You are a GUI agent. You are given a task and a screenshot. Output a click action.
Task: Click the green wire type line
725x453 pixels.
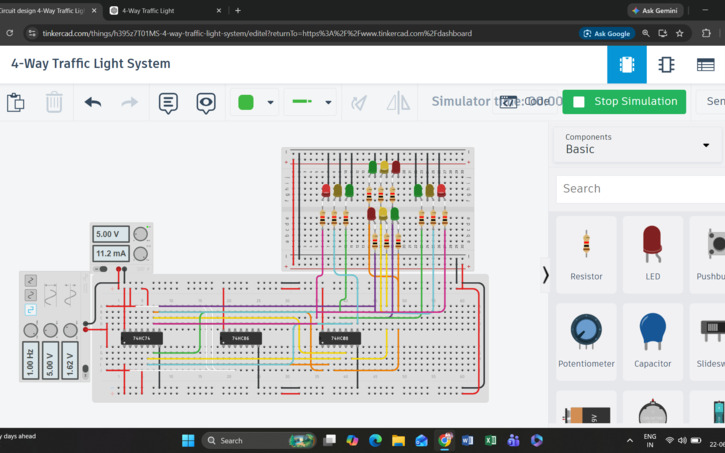tap(302, 101)
